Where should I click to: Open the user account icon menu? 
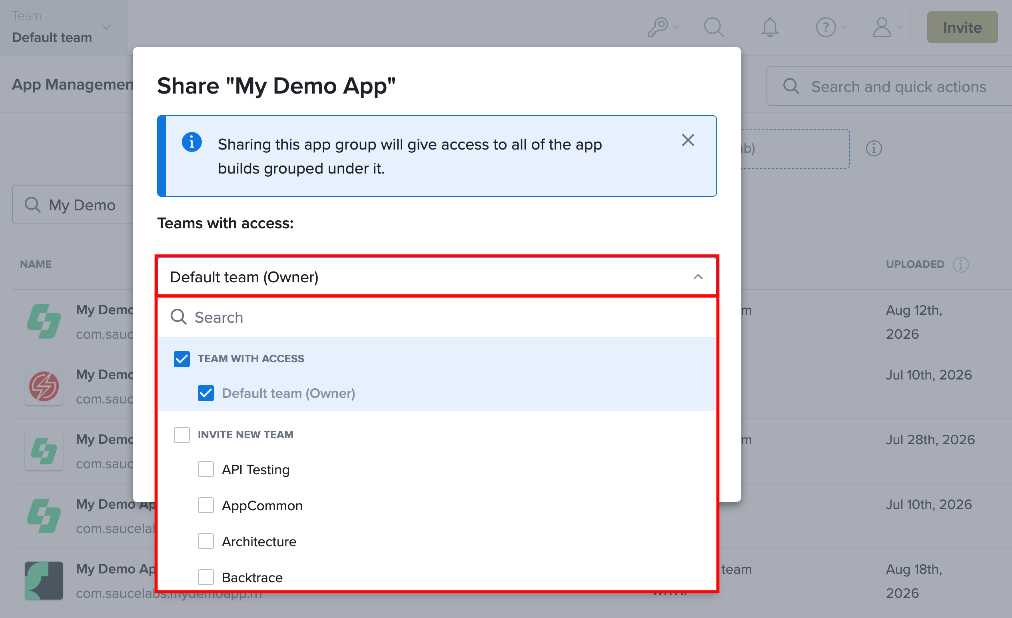[887, 27]
